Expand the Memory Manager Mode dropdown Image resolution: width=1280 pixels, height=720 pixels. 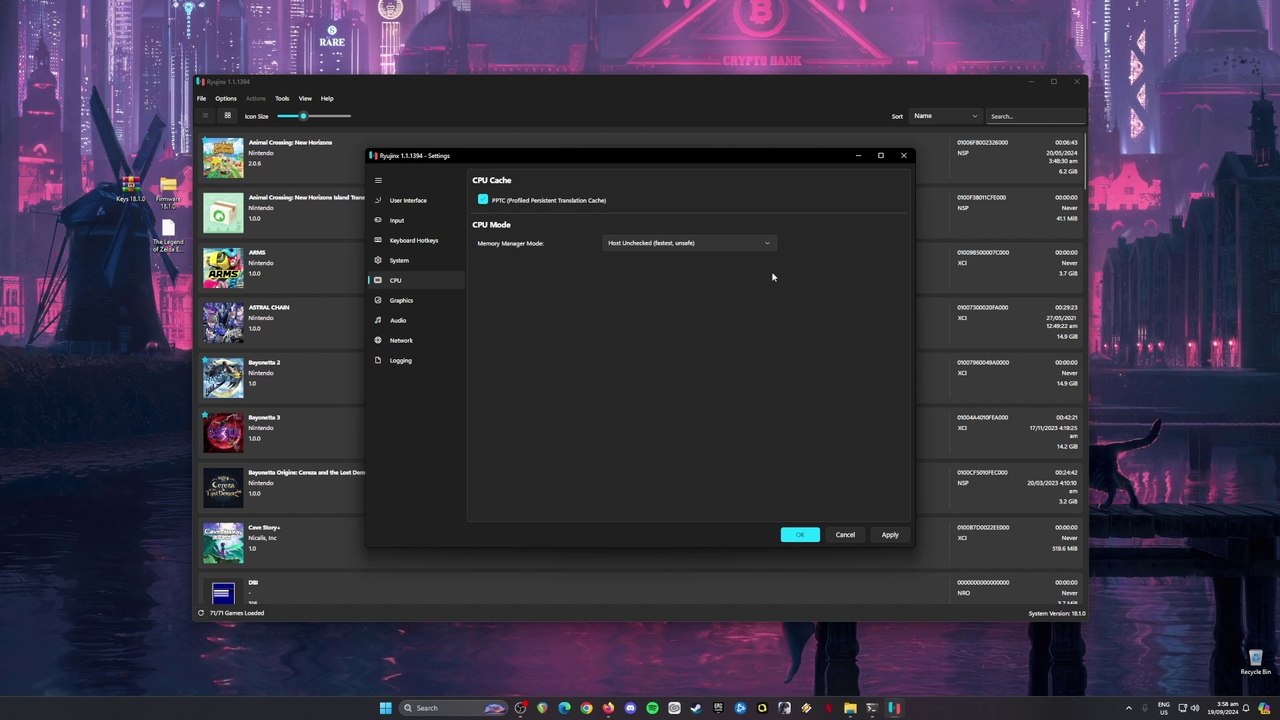click(x=689, y=243)
